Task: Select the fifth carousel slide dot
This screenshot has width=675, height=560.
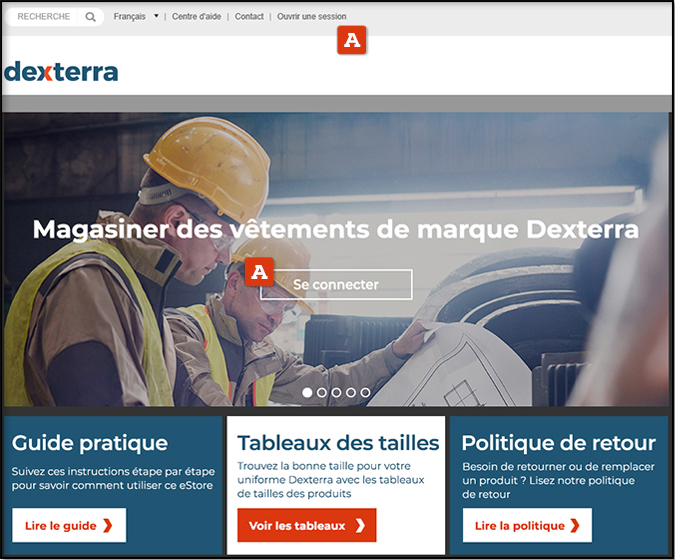Action: click(365, 393)
